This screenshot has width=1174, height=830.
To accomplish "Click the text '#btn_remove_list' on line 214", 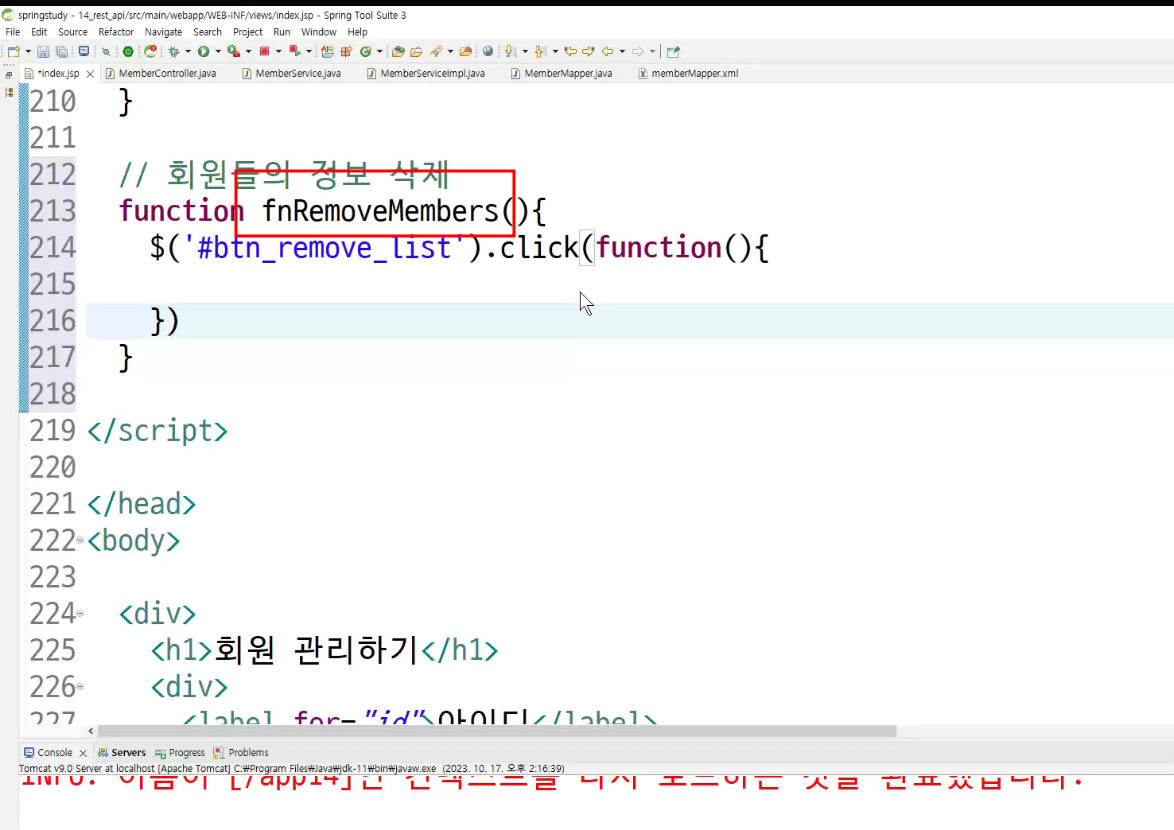I will point(324,248).
